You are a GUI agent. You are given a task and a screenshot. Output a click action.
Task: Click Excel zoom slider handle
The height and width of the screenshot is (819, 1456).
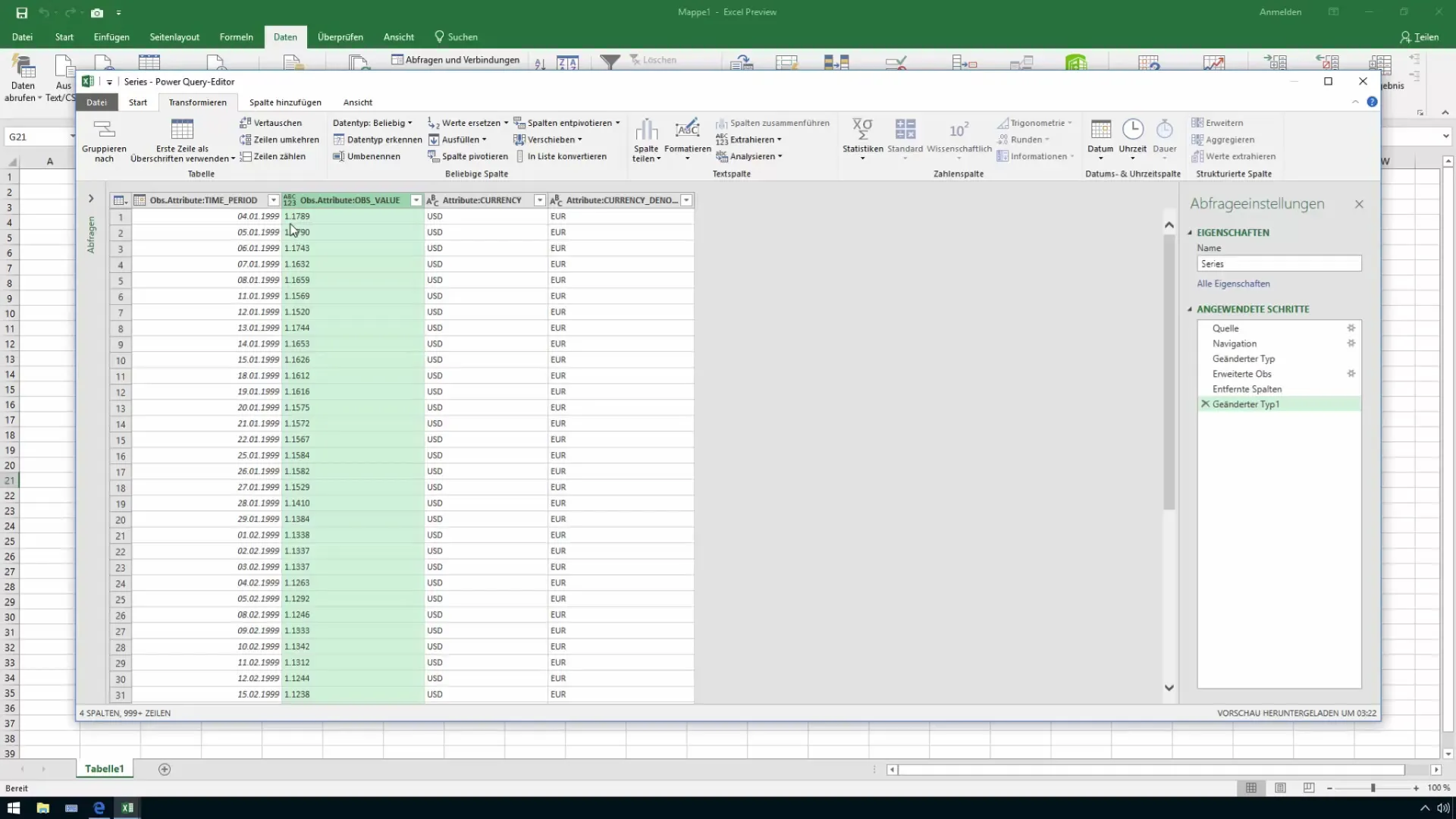(1373, 789)
